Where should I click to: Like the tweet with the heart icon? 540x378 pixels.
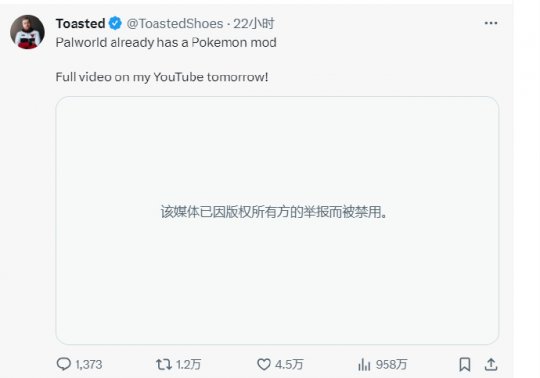click(x=264, y=364)
